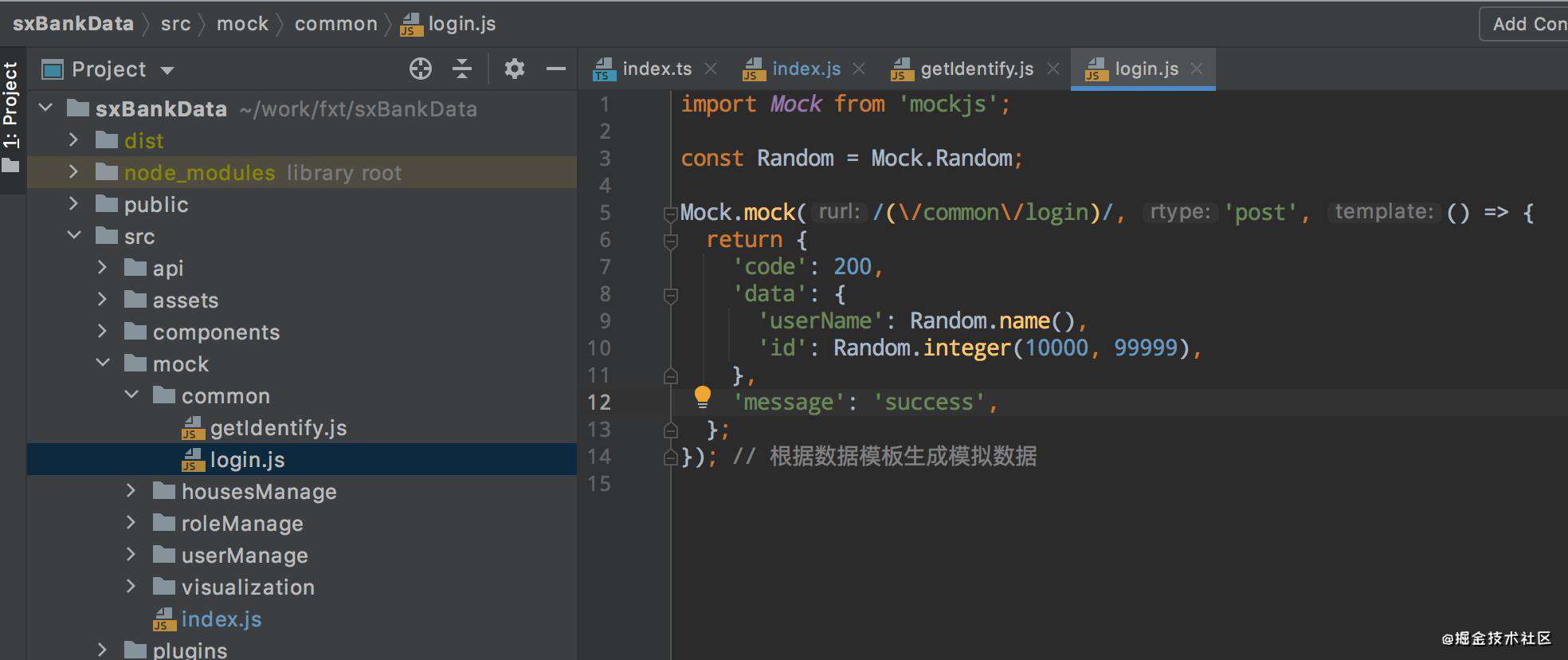Click fold end marker at line 11
Image resolution: width=1568 pixels, height=660 pixels.
tap(671, 375)
